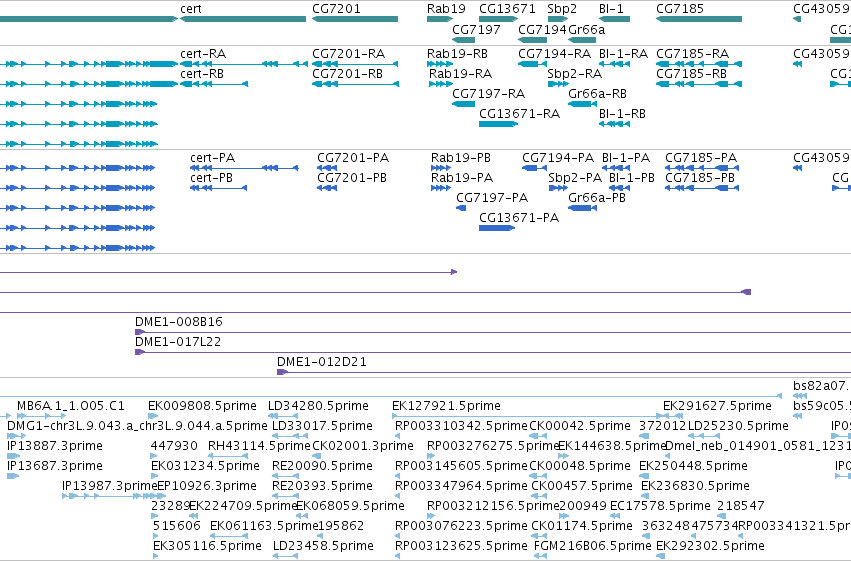This screenshot has width=851, height=561.
Task: Select the Sbp2-RA transcript label
Action: [574, 74]
